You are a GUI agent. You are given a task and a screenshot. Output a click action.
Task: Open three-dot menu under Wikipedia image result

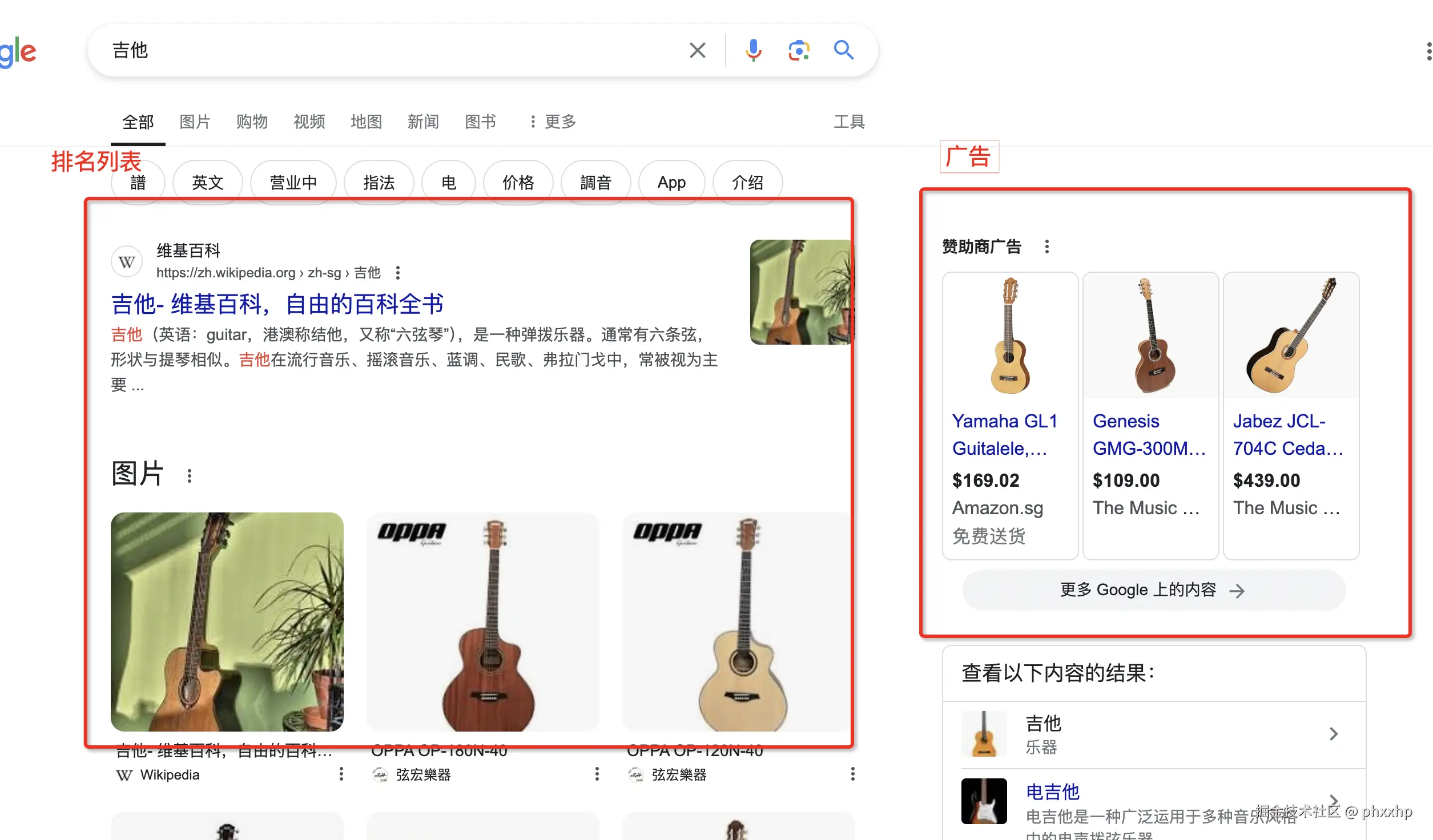pyautogui.click(x=341, y=774)
